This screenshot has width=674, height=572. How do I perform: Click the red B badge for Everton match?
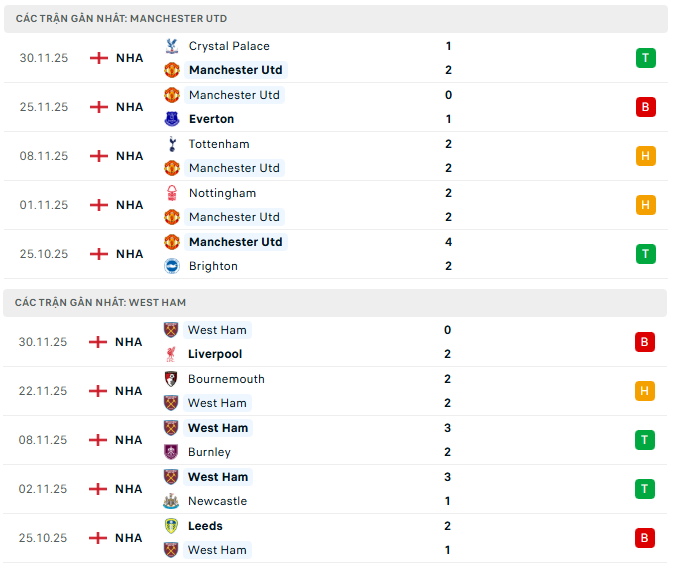click(x=645, y=107)
